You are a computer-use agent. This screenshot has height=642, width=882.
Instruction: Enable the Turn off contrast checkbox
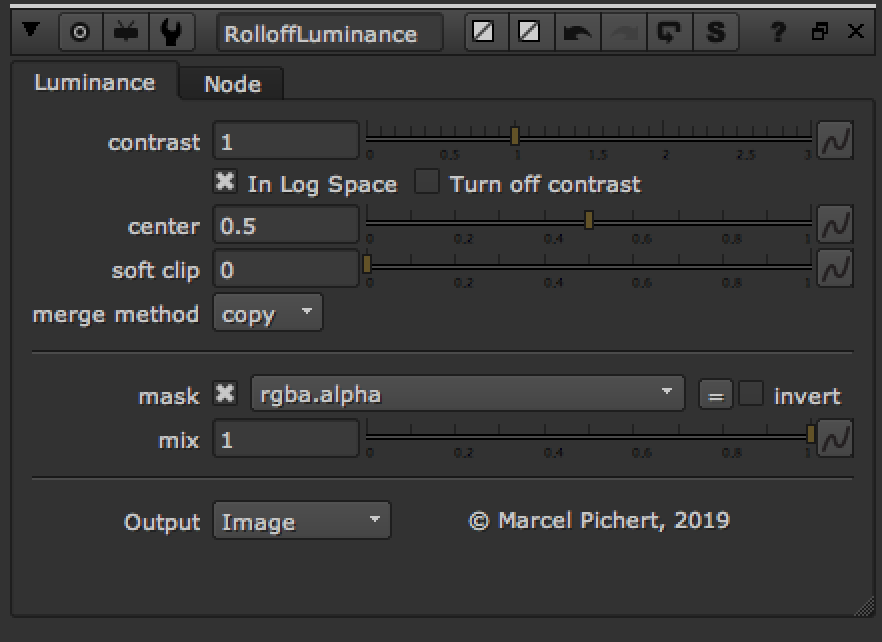pos(427,183)
